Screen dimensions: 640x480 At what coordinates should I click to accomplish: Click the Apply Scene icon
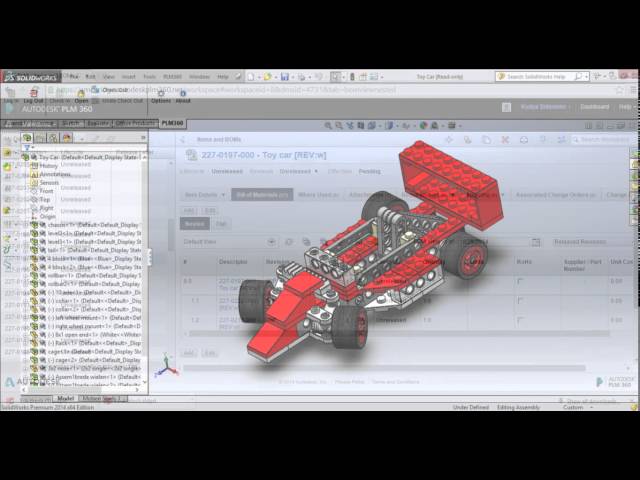435,125
